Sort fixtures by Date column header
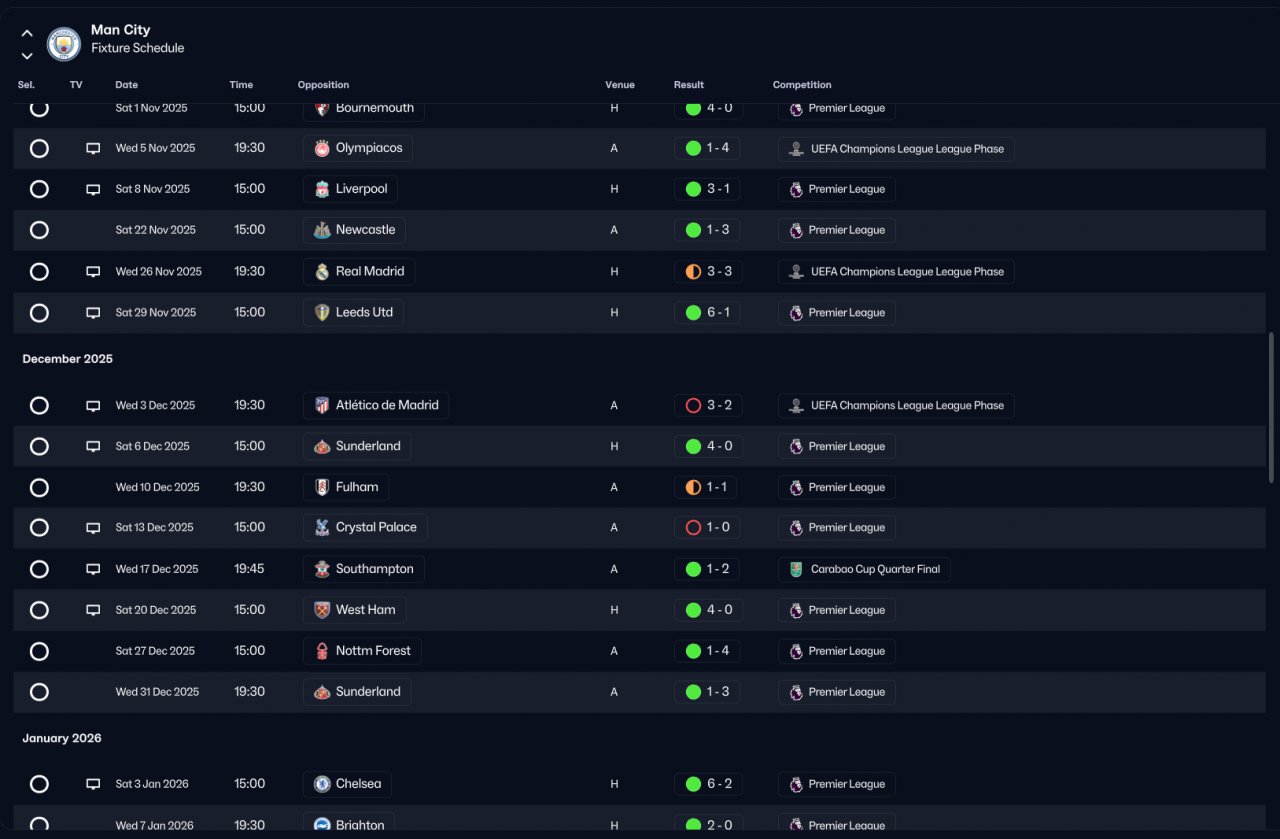The width and height of the screenshot is (1280, 839). (x=127, y=85)
